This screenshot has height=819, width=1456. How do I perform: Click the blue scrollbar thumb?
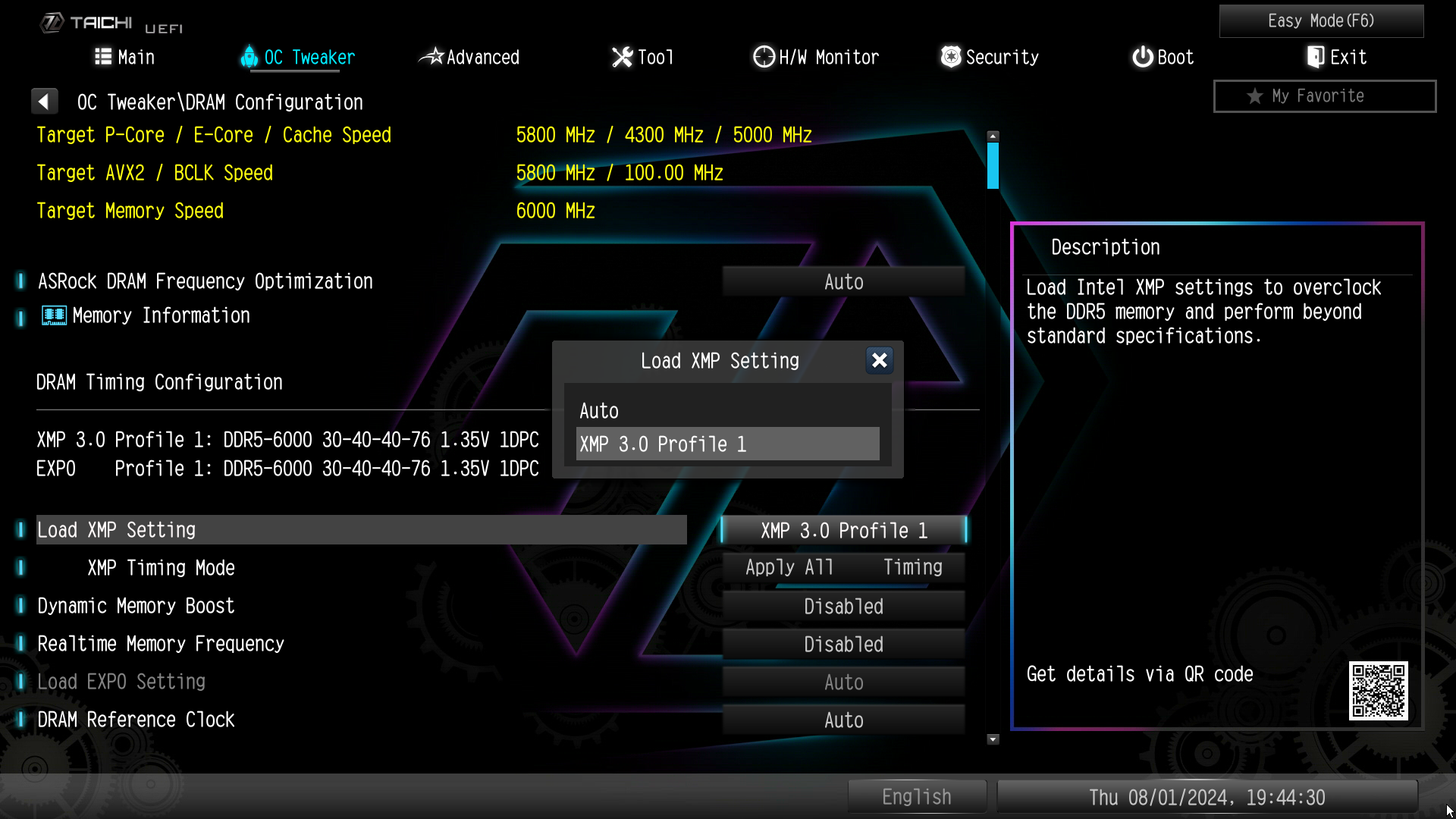click(993, 165)
